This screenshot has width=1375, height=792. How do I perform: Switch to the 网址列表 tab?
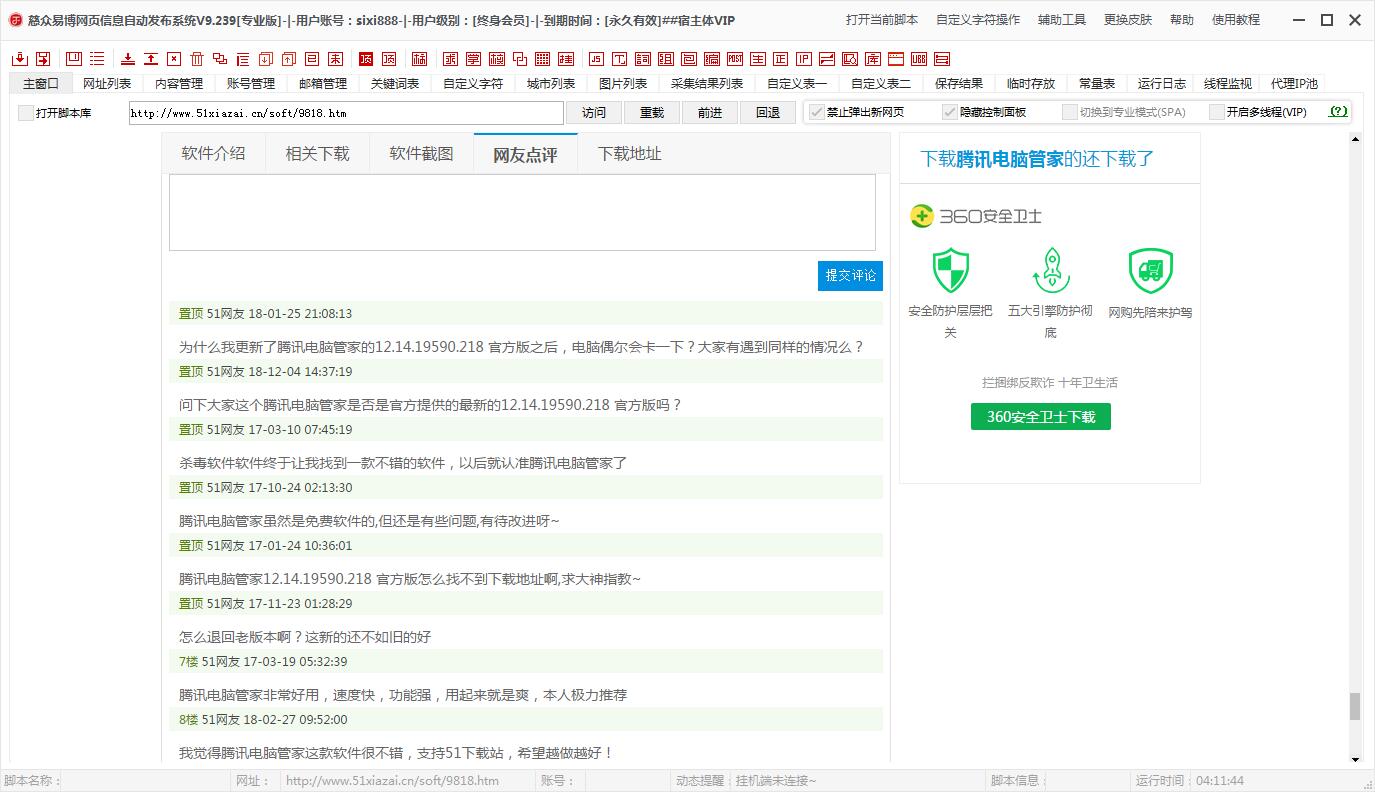click(x=107, y=84)
